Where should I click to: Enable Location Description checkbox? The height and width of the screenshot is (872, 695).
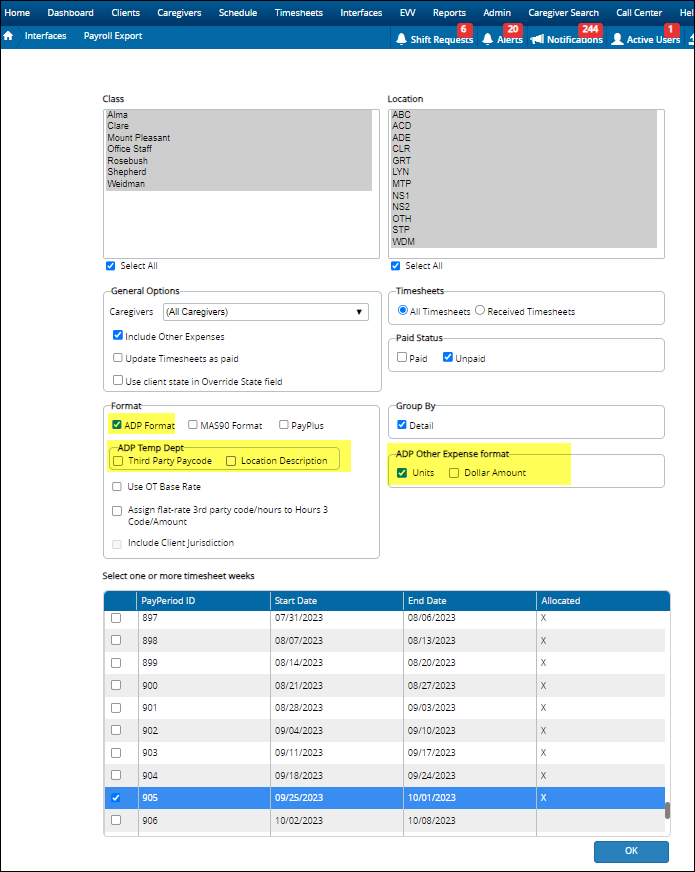pos(231,461)
